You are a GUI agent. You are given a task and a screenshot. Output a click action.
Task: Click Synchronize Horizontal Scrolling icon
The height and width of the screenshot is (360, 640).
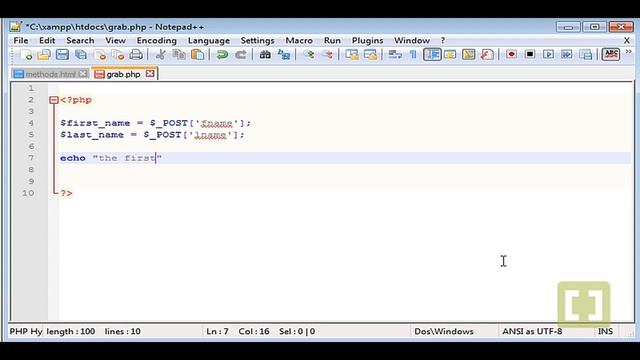[x=370, y=55]
